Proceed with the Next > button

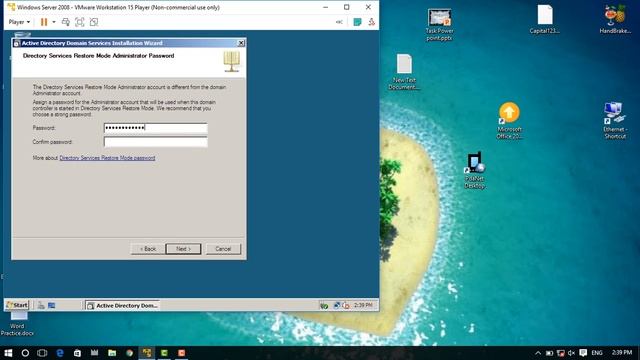[183, 249]
